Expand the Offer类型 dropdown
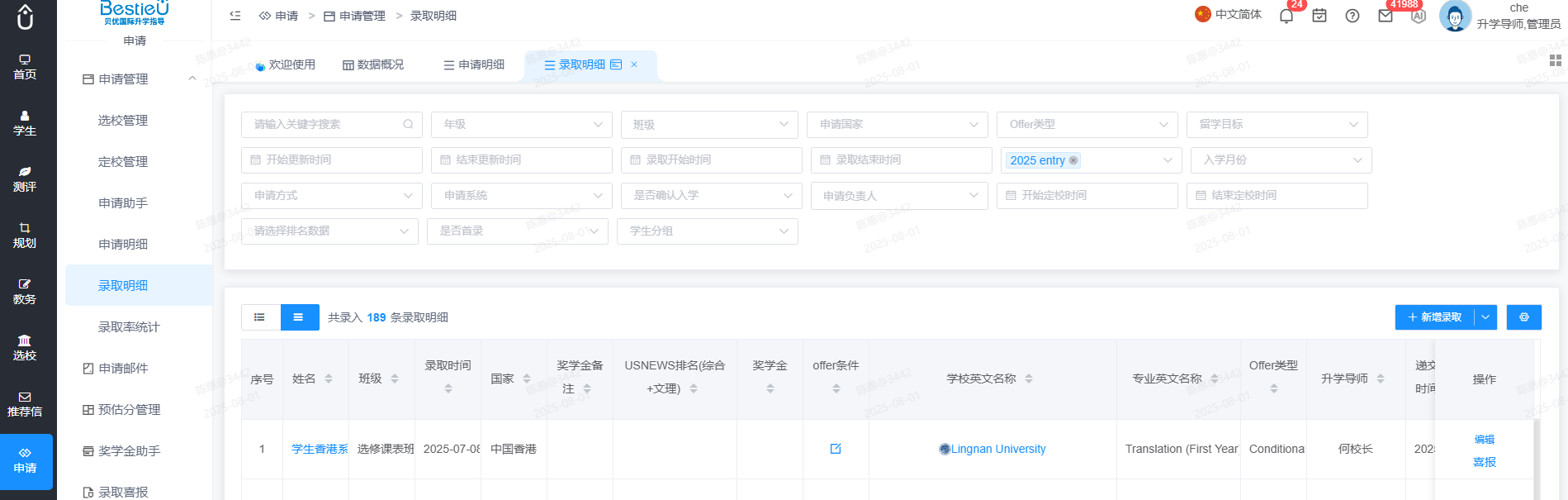The height and width of the screenshot is (500, 1568). click(x=1087, y=125)
